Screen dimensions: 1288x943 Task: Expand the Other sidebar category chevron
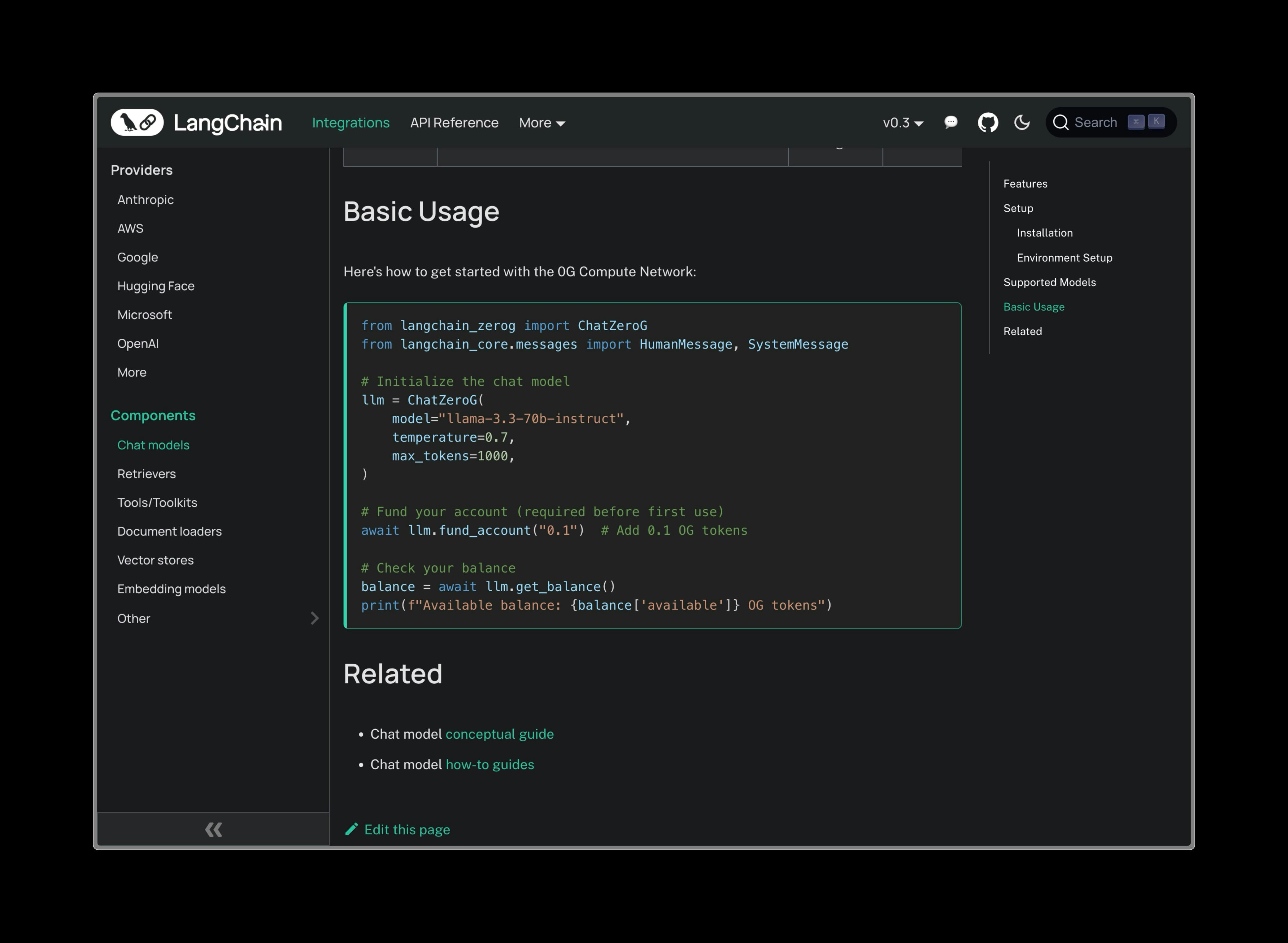pos(315,618)
